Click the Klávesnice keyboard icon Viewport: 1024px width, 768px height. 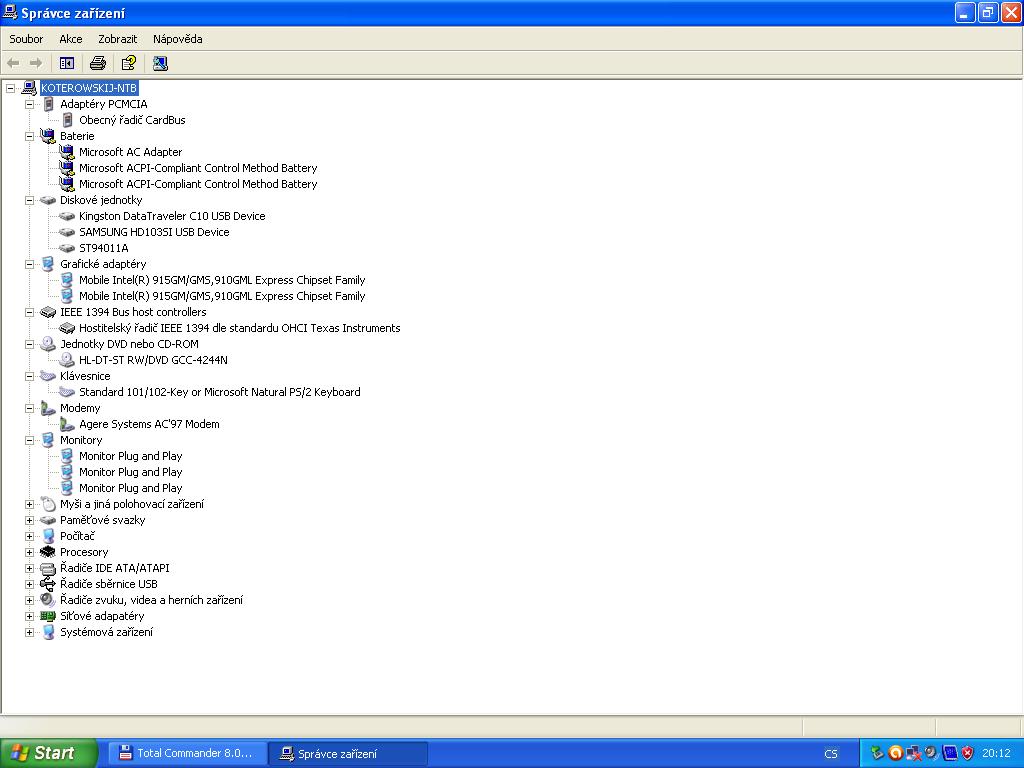coord(48,376)
